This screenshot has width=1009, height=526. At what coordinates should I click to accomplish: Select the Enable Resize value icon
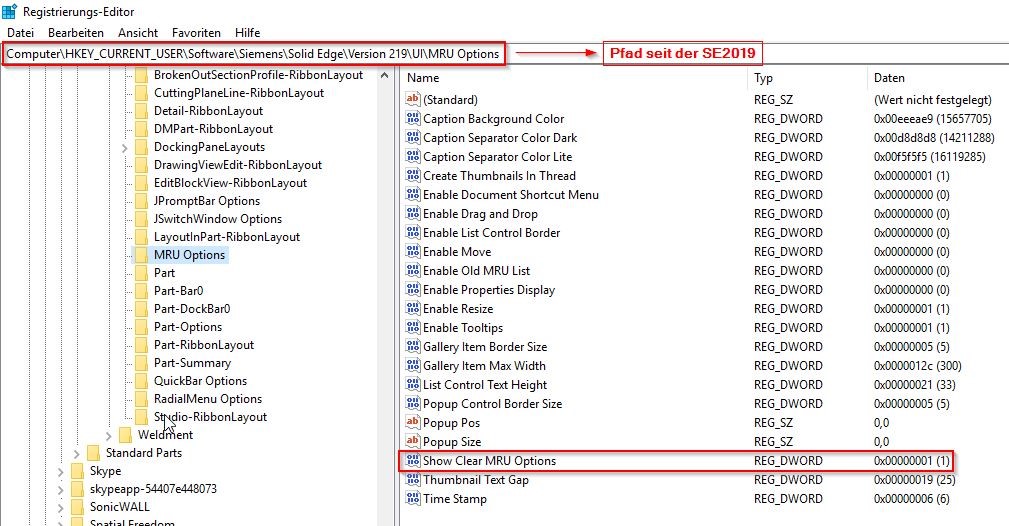click(412, 308)
